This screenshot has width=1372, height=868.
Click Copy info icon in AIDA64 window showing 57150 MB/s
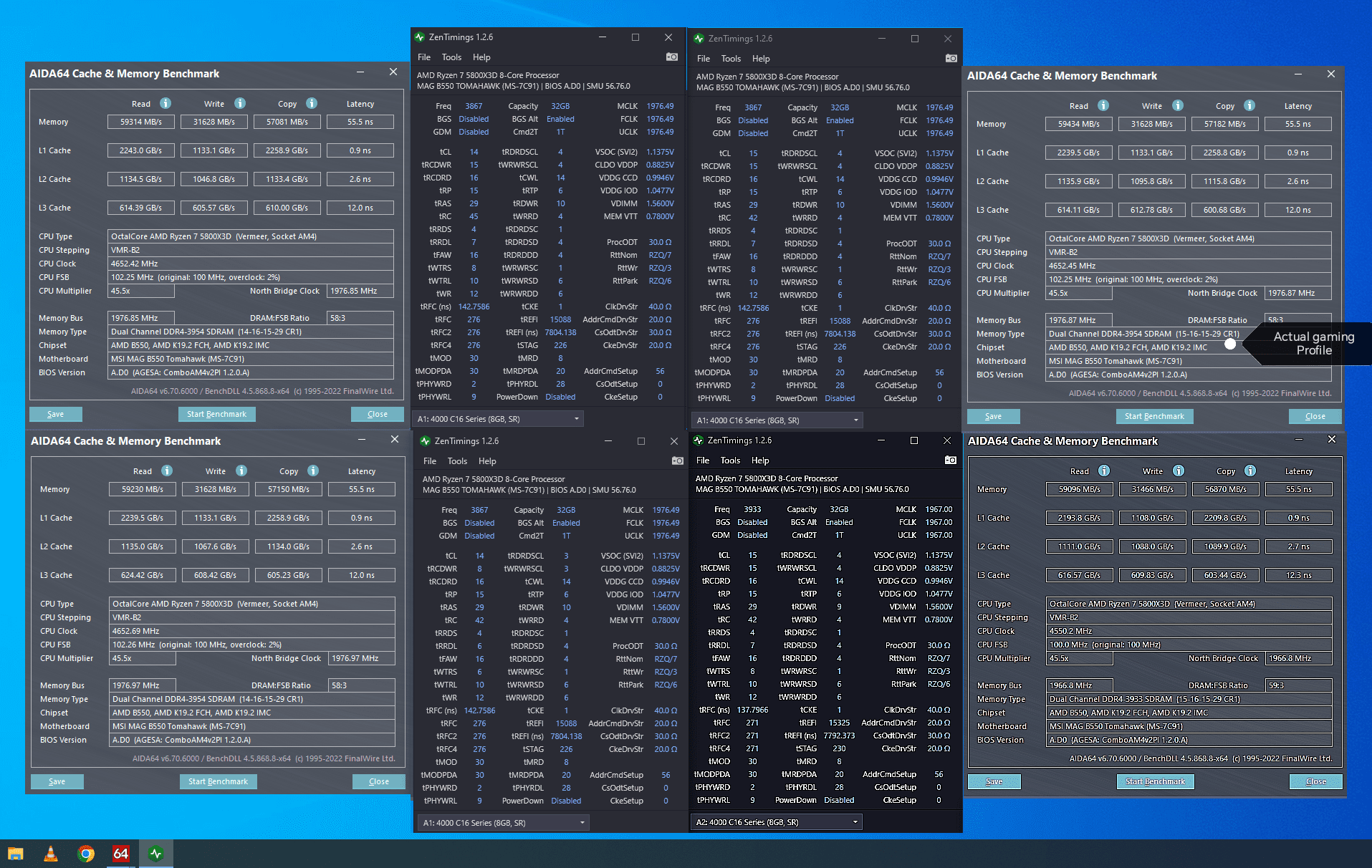[313, 471]
